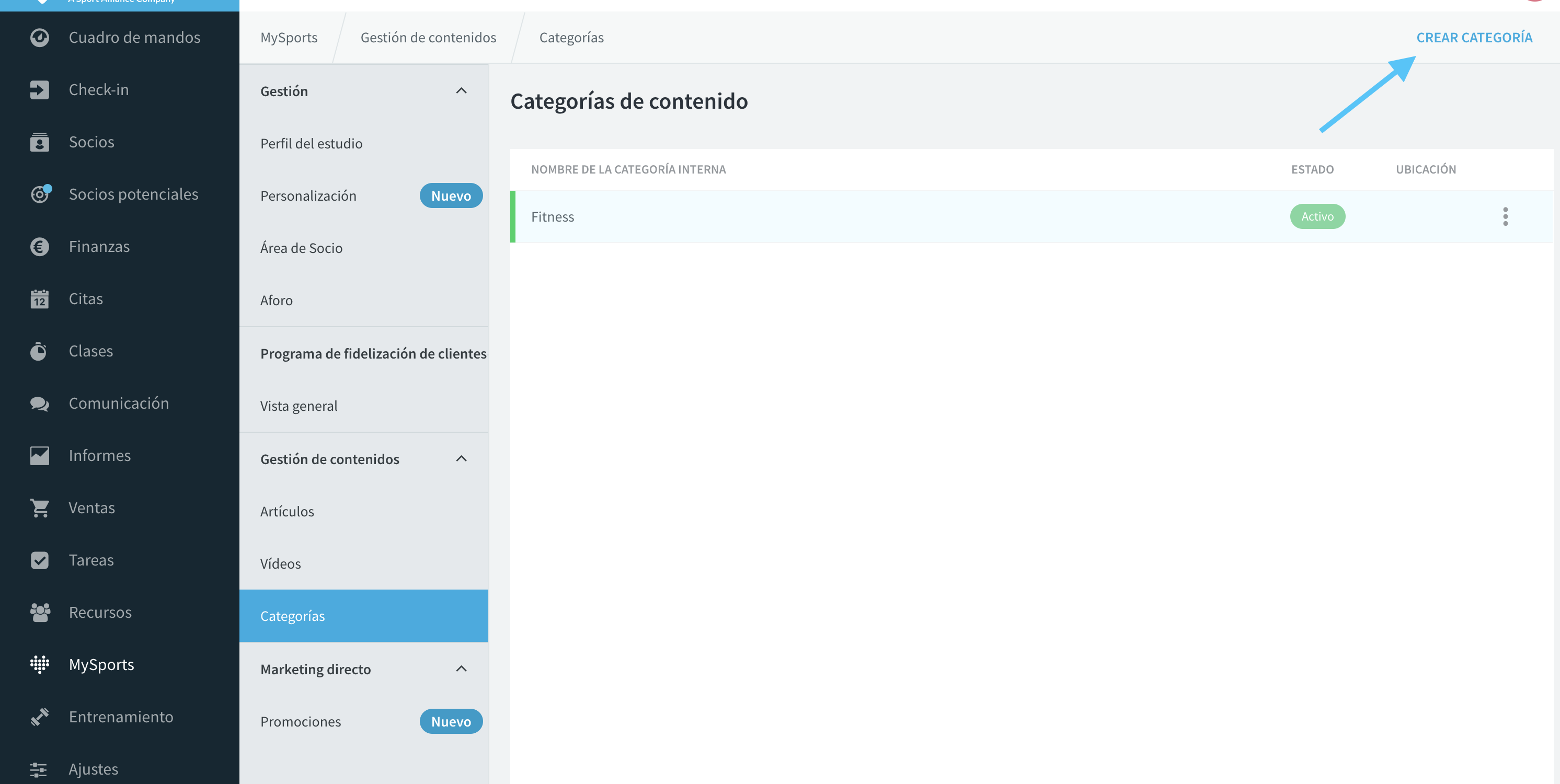
Task: Click the Check-in arrow icon
Action: [x=39, y=89]
